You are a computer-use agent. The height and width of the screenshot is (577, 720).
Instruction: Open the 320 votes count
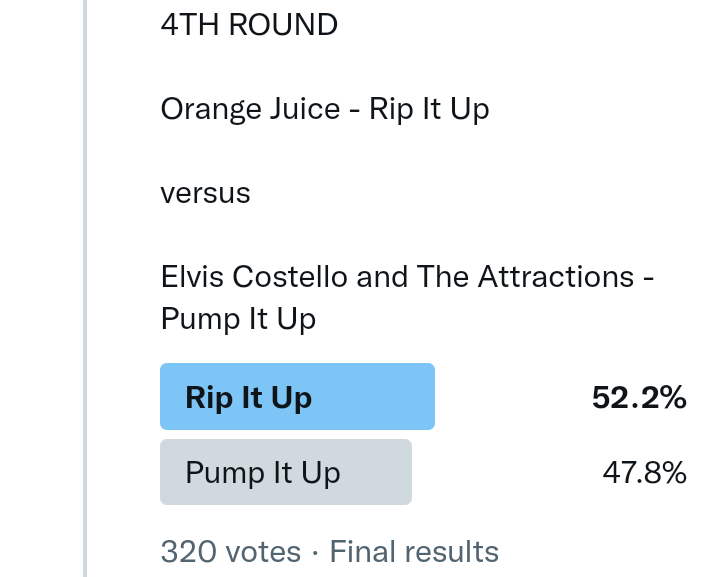pos(230,551)
